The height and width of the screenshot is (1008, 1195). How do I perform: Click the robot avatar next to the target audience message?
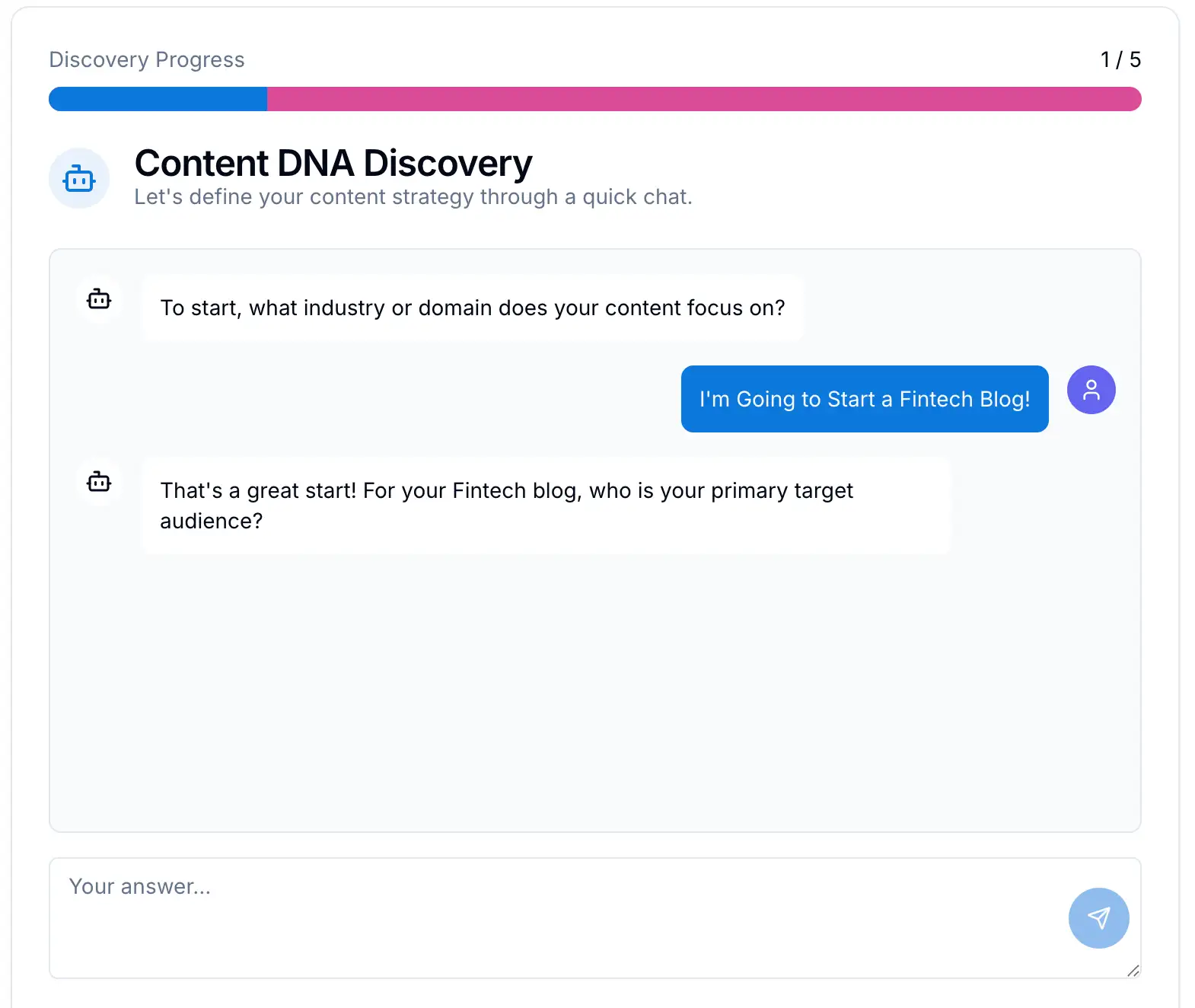[99, 482]
